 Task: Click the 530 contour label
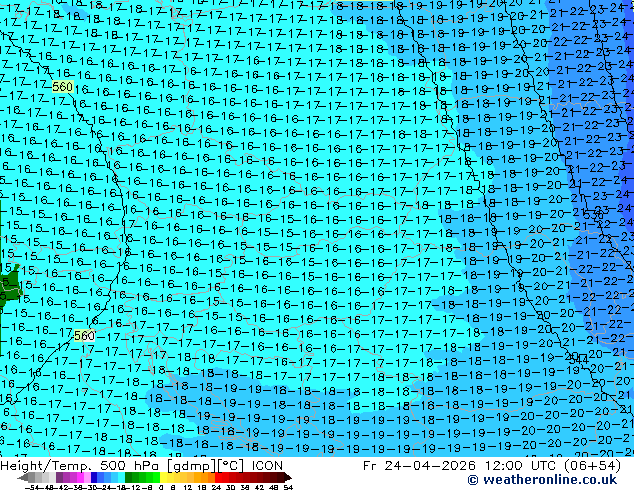[593, 213]
